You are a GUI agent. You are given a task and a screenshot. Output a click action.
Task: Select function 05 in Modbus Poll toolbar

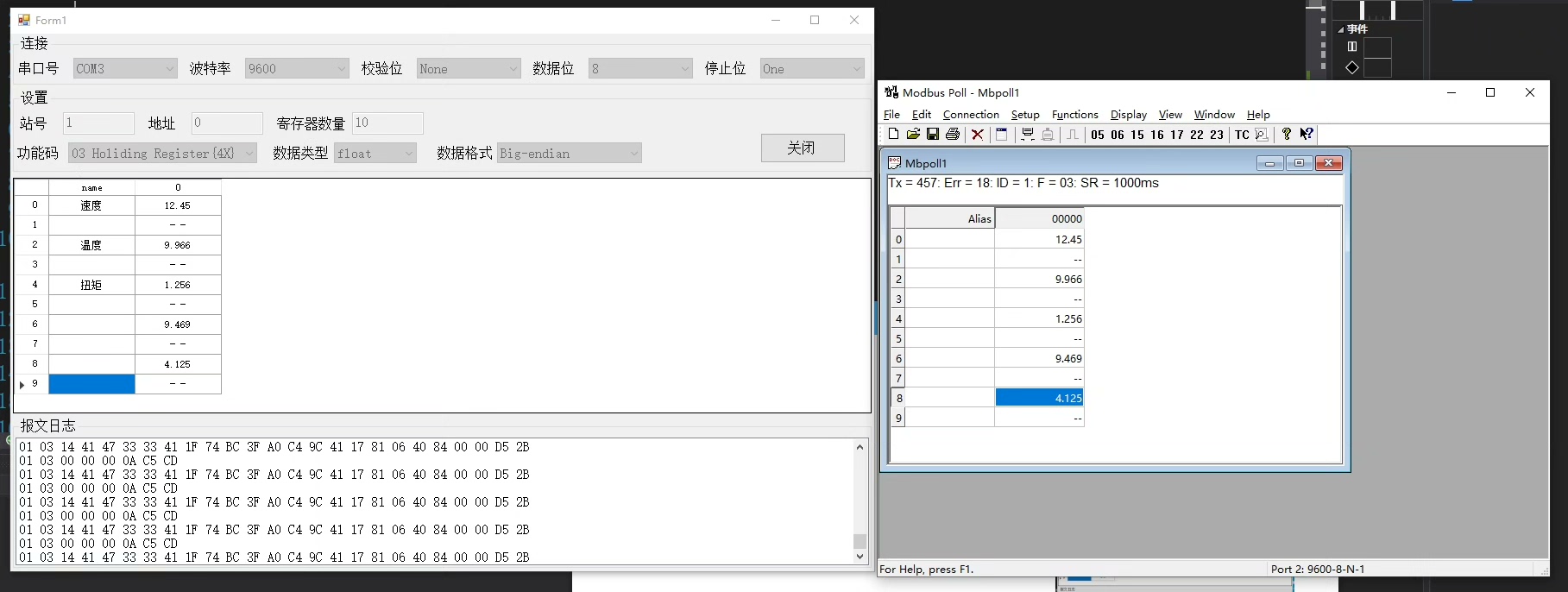click(x=1098, y=135)
